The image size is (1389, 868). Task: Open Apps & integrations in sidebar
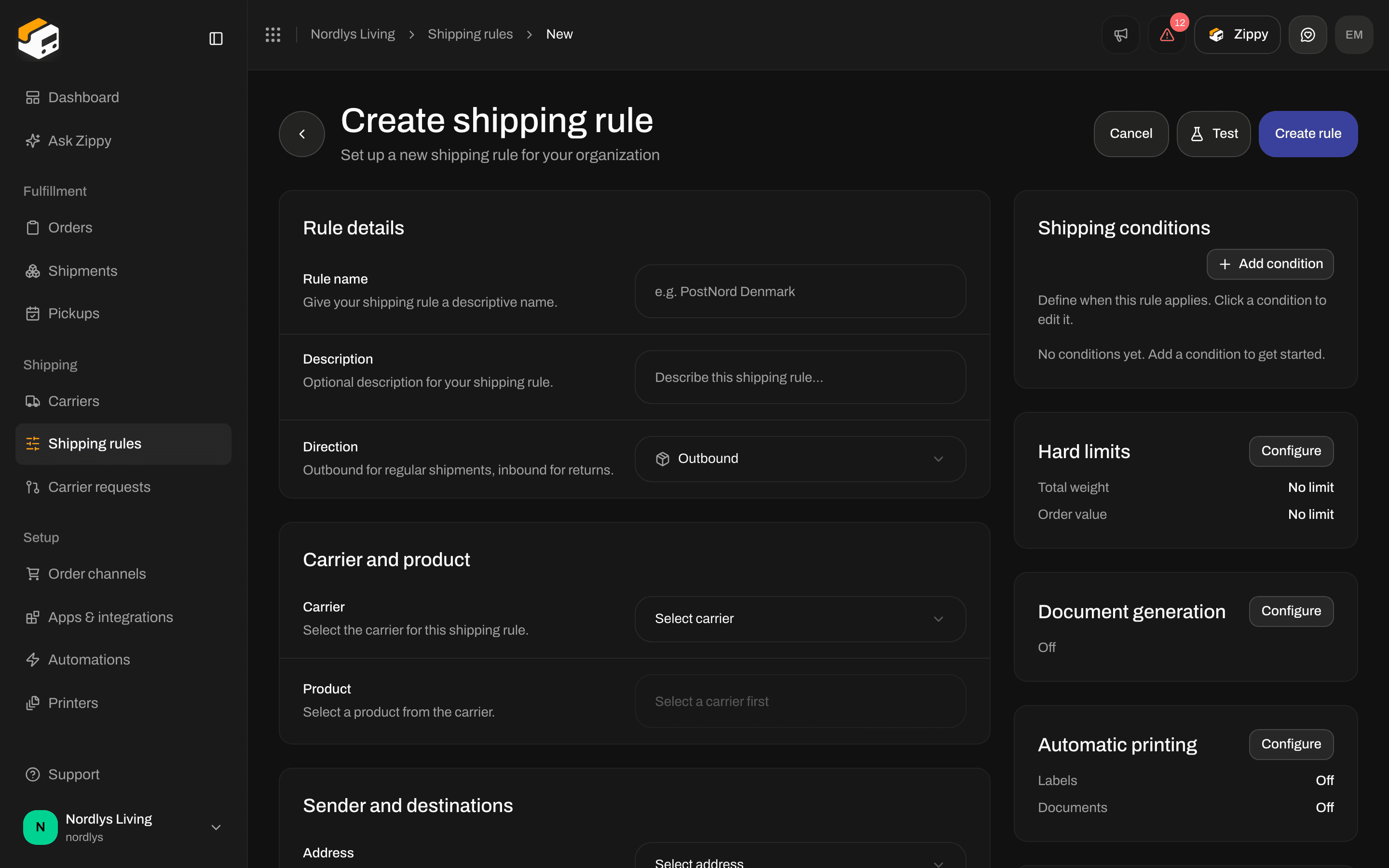coord(123,617)
